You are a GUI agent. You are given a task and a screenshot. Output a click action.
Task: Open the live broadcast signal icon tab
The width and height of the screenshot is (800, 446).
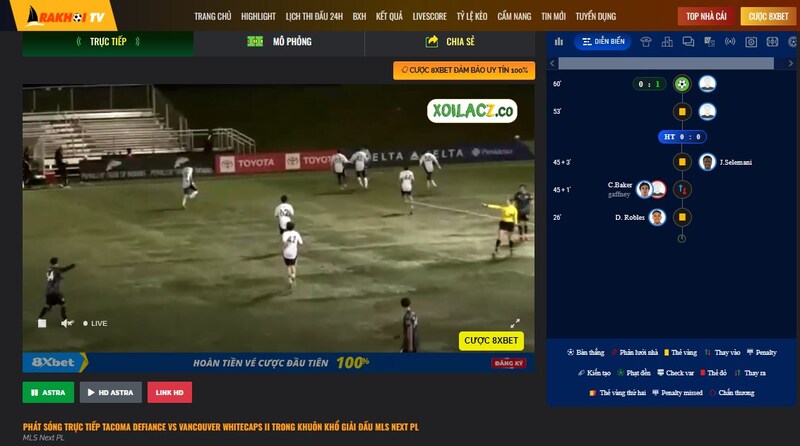click(730, 42)
